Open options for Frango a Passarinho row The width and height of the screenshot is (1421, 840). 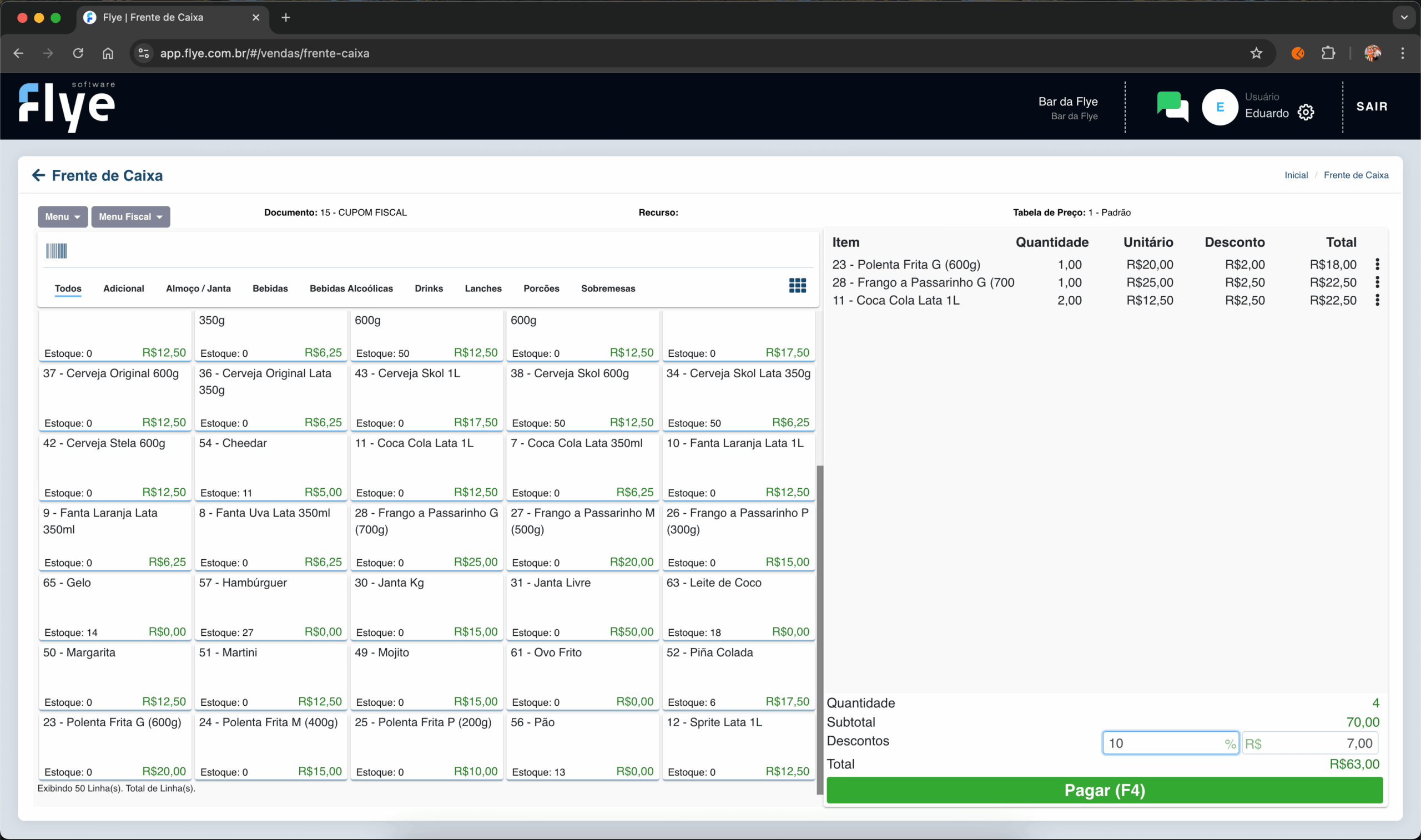point(1377,282)
